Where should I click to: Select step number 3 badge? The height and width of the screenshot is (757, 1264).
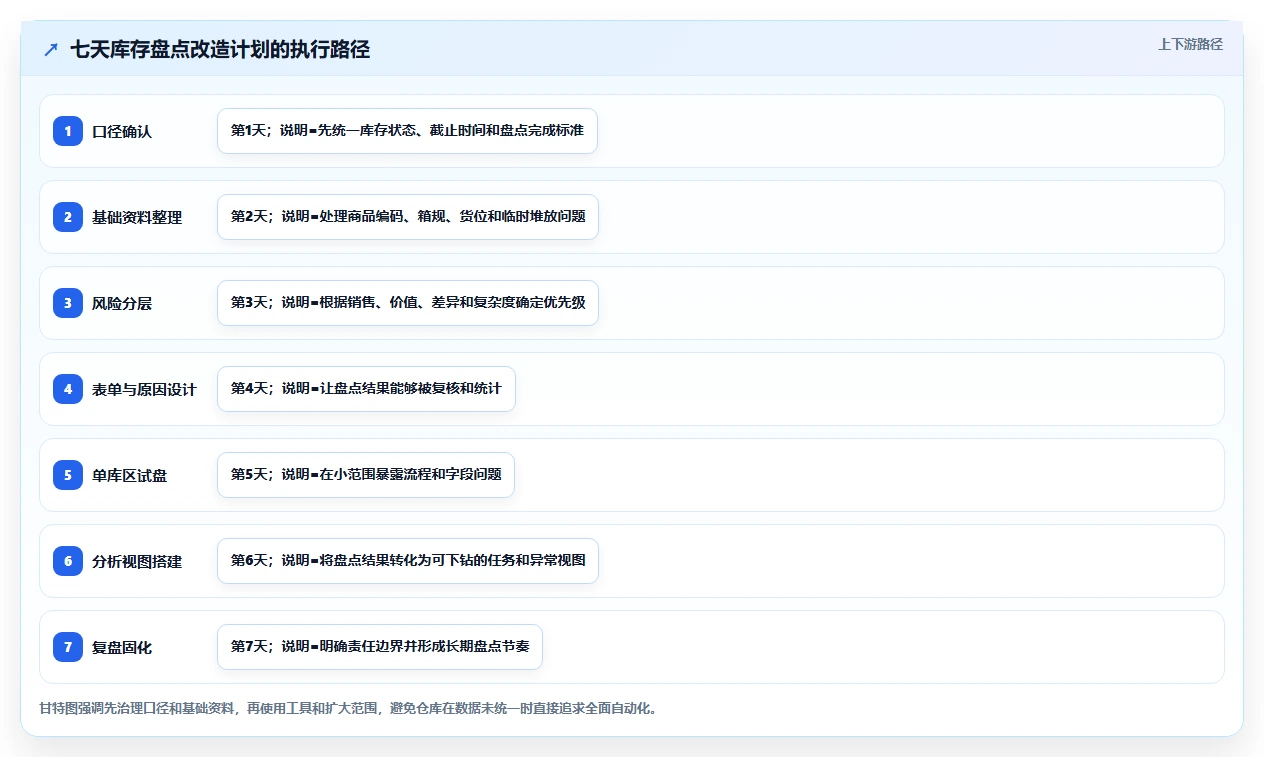pos(68,303)
